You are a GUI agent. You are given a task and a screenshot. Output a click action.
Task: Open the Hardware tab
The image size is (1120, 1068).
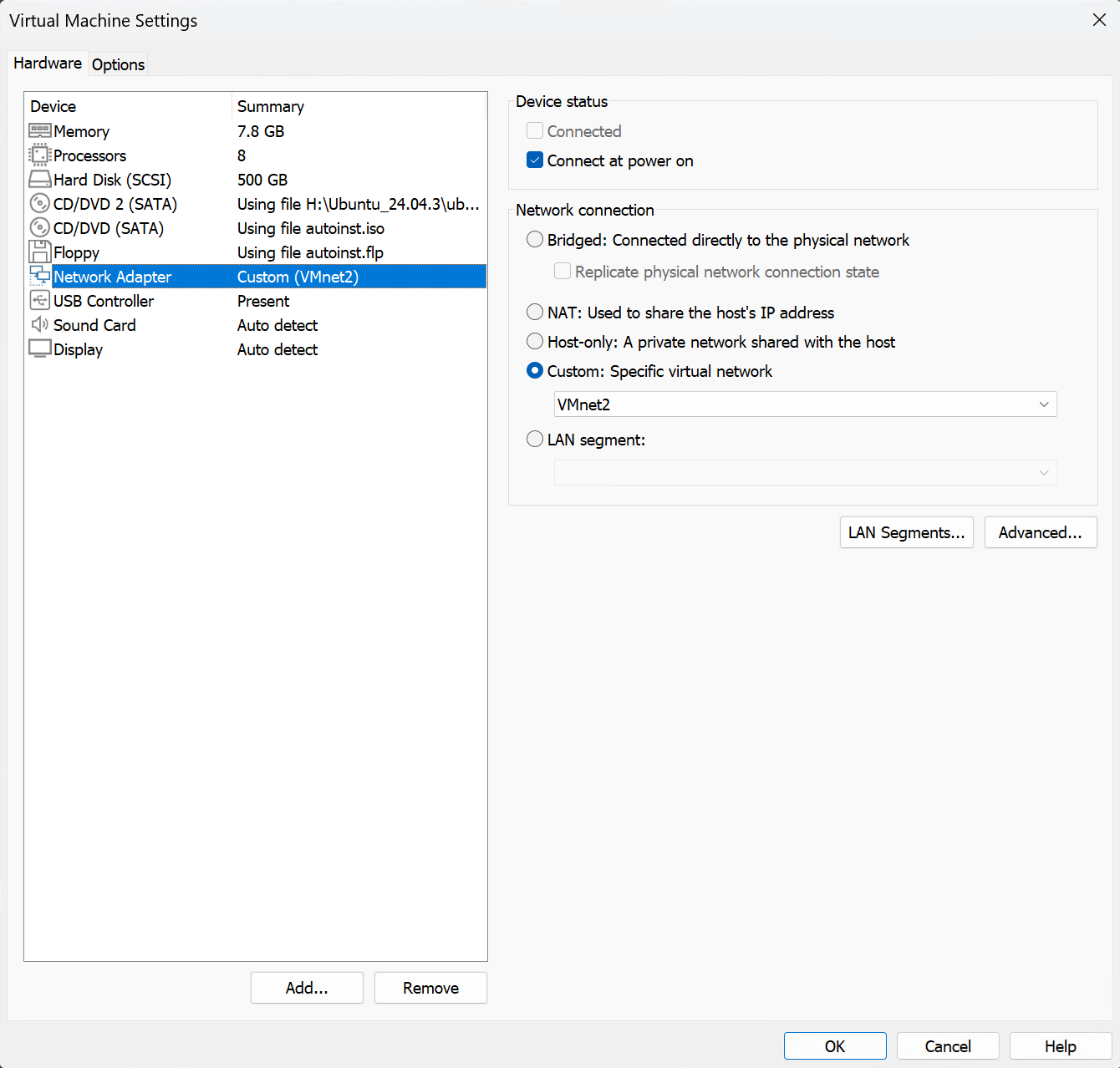(48, 64)
